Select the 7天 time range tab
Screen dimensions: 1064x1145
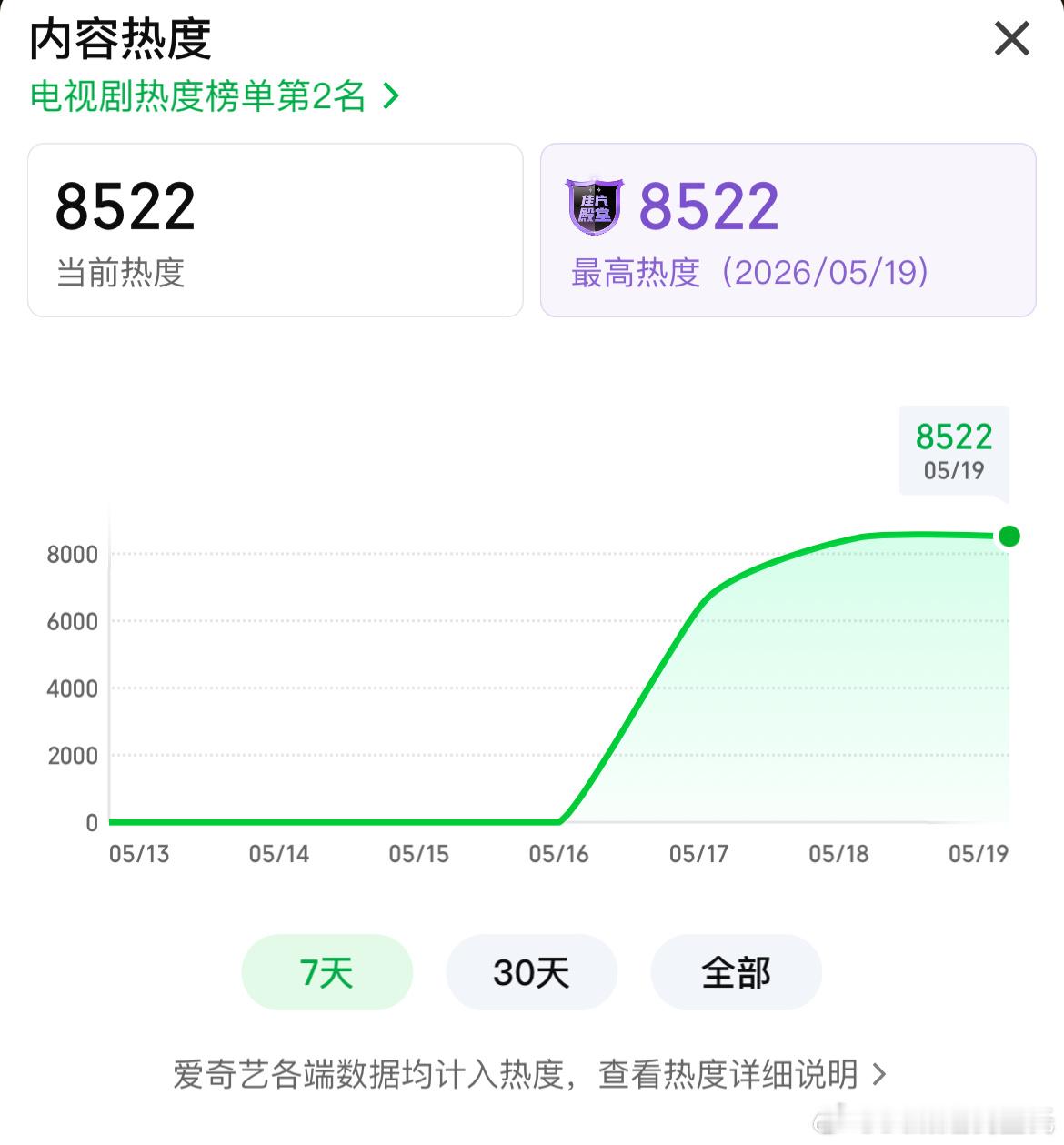point(327,972)
